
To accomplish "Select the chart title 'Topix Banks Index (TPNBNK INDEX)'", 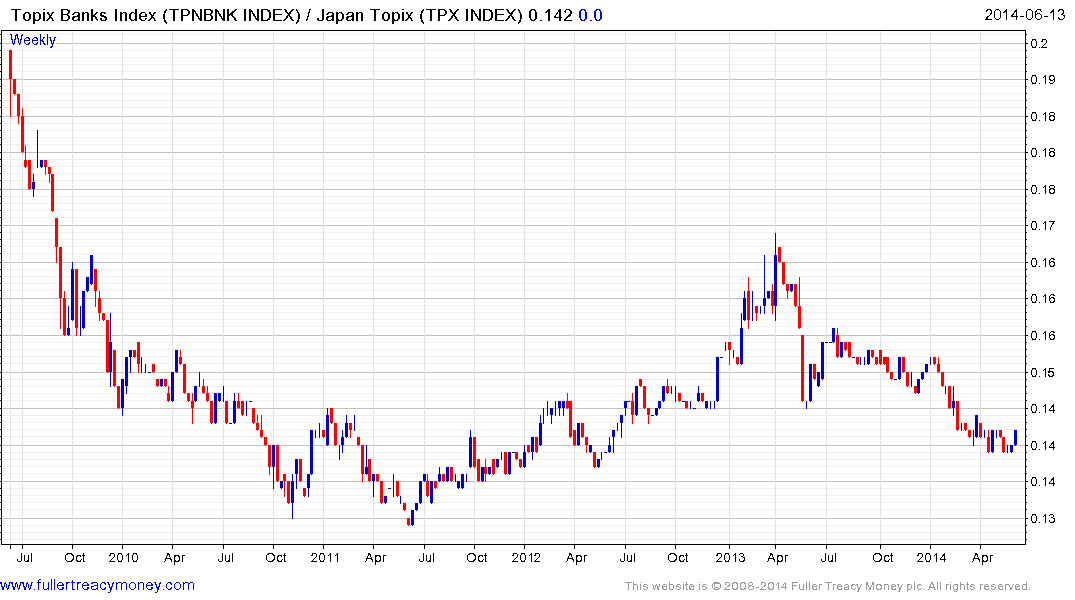I will click(156, 15).
